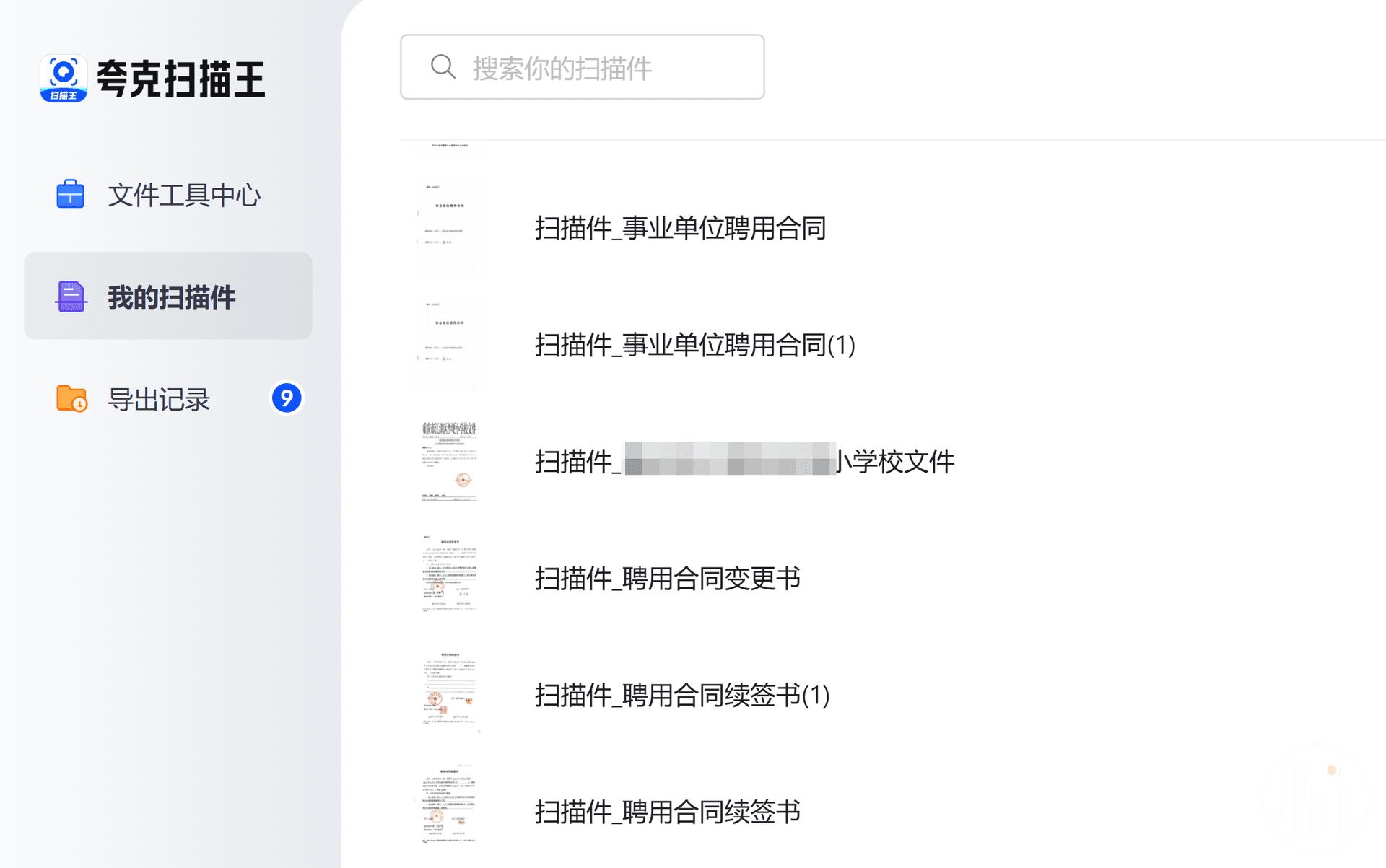Click the blue badge showing 9
Screen dimensions: 1386x868
[x=287, y=398]
